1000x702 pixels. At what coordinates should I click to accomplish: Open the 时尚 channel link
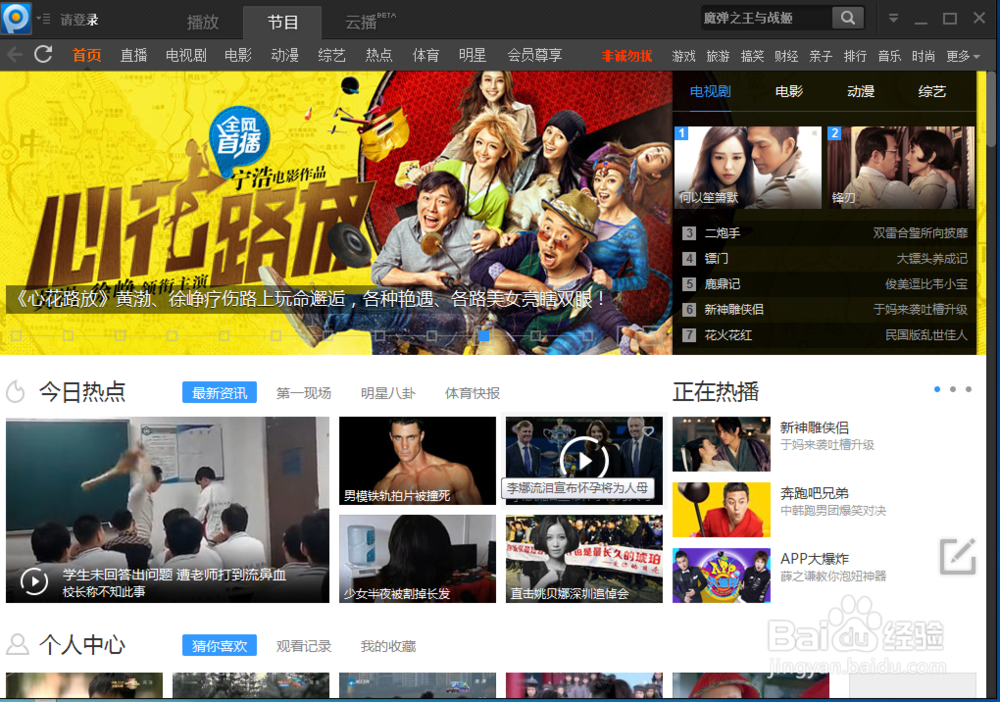click(x=923, y=56)
